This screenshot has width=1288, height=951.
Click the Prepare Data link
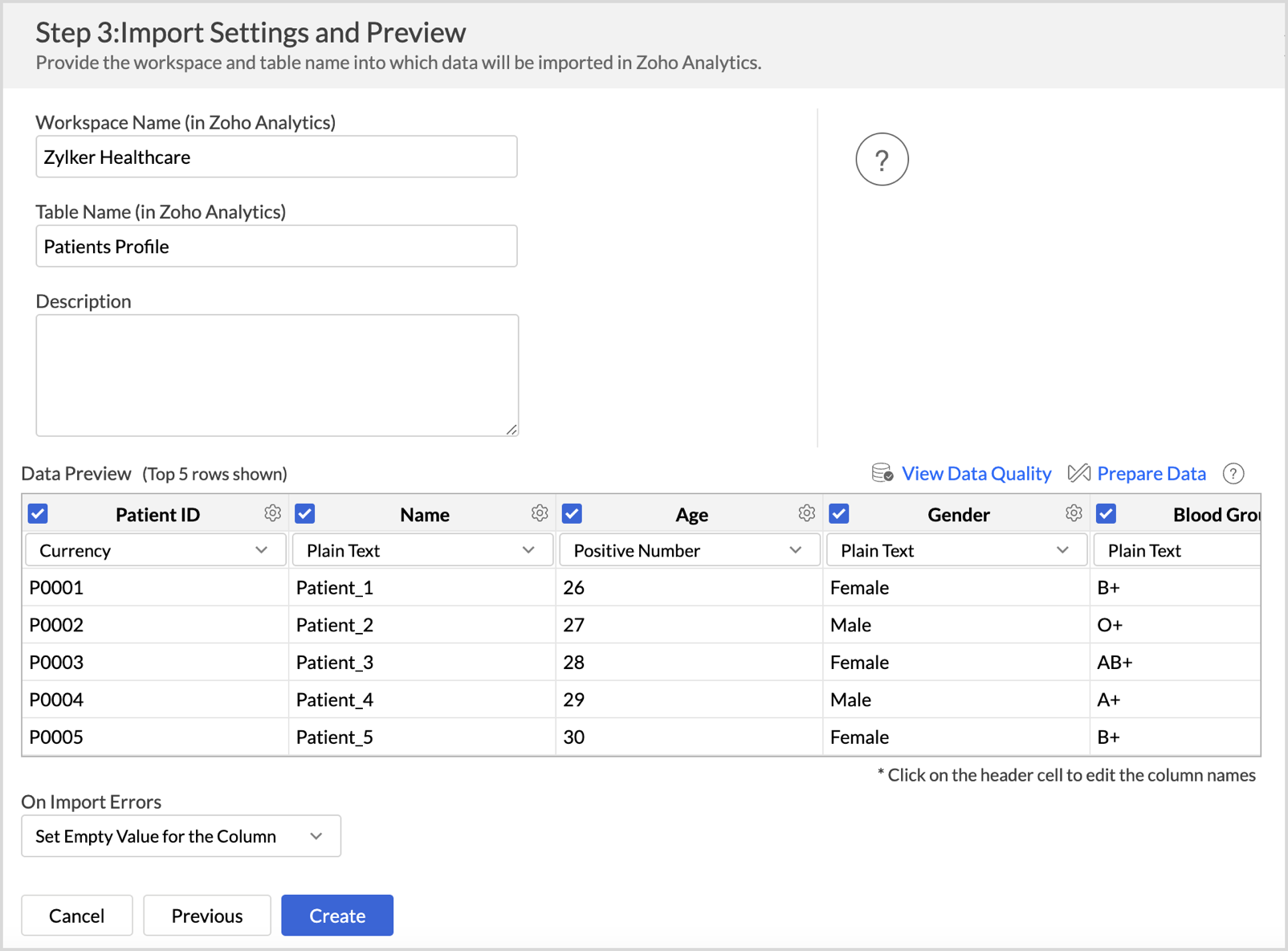(1151, 474)
